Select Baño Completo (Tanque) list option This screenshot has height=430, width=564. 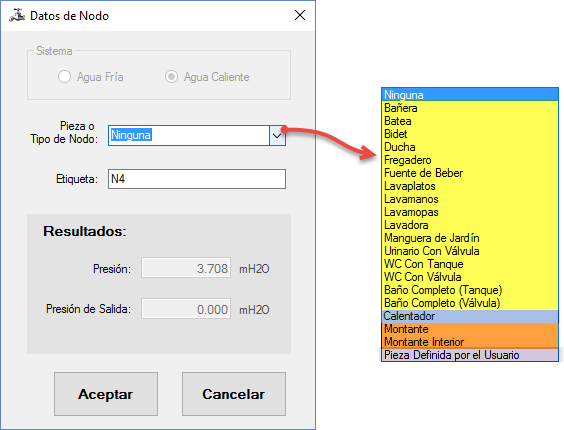click(x=470, y=290)
